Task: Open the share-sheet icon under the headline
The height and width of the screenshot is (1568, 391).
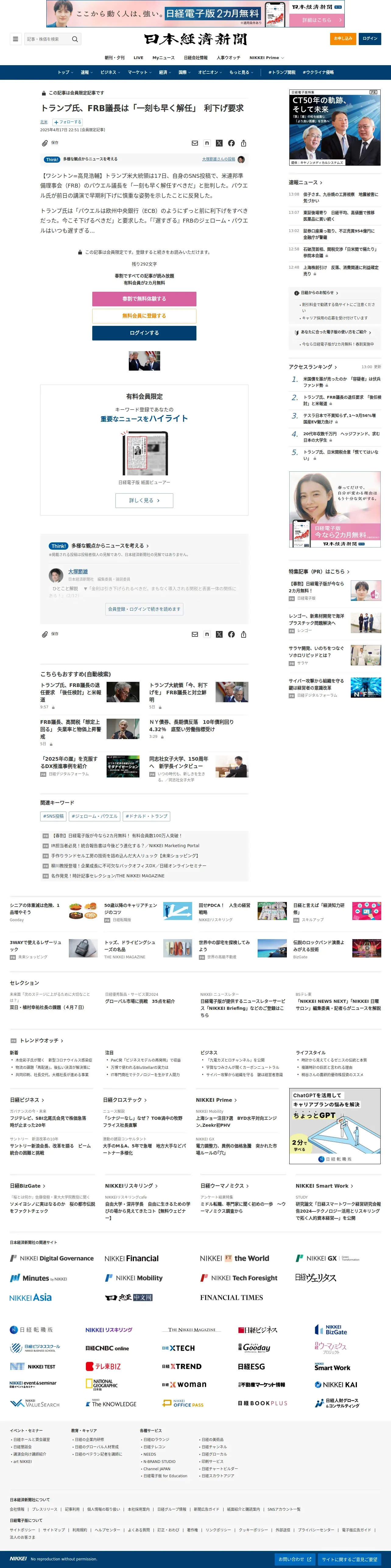Action: [x=244, y=143]
